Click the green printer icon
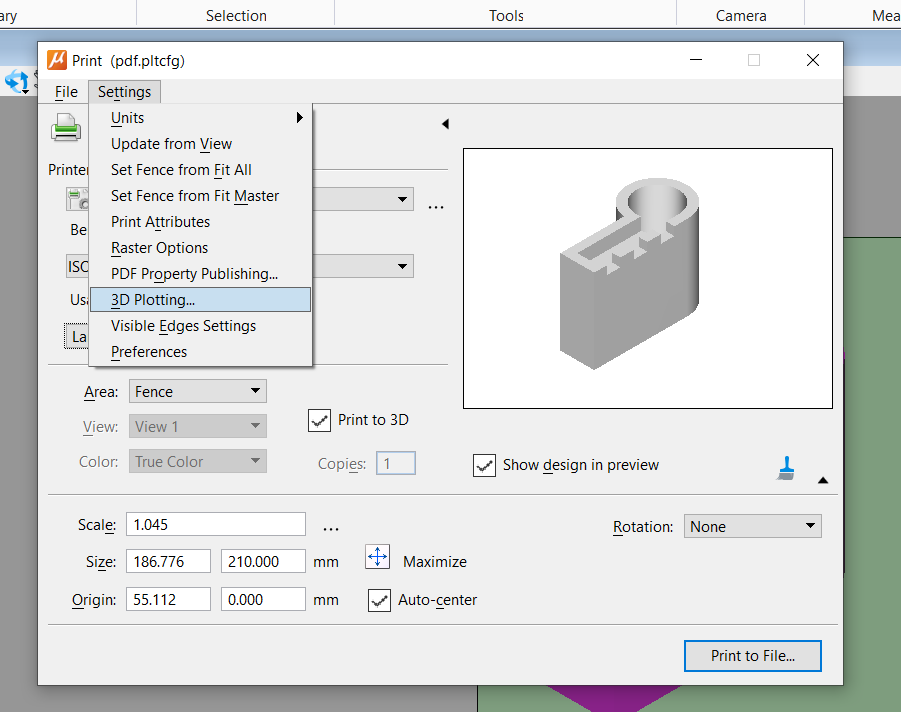This screenshot has width=901, height=712. 66,127
